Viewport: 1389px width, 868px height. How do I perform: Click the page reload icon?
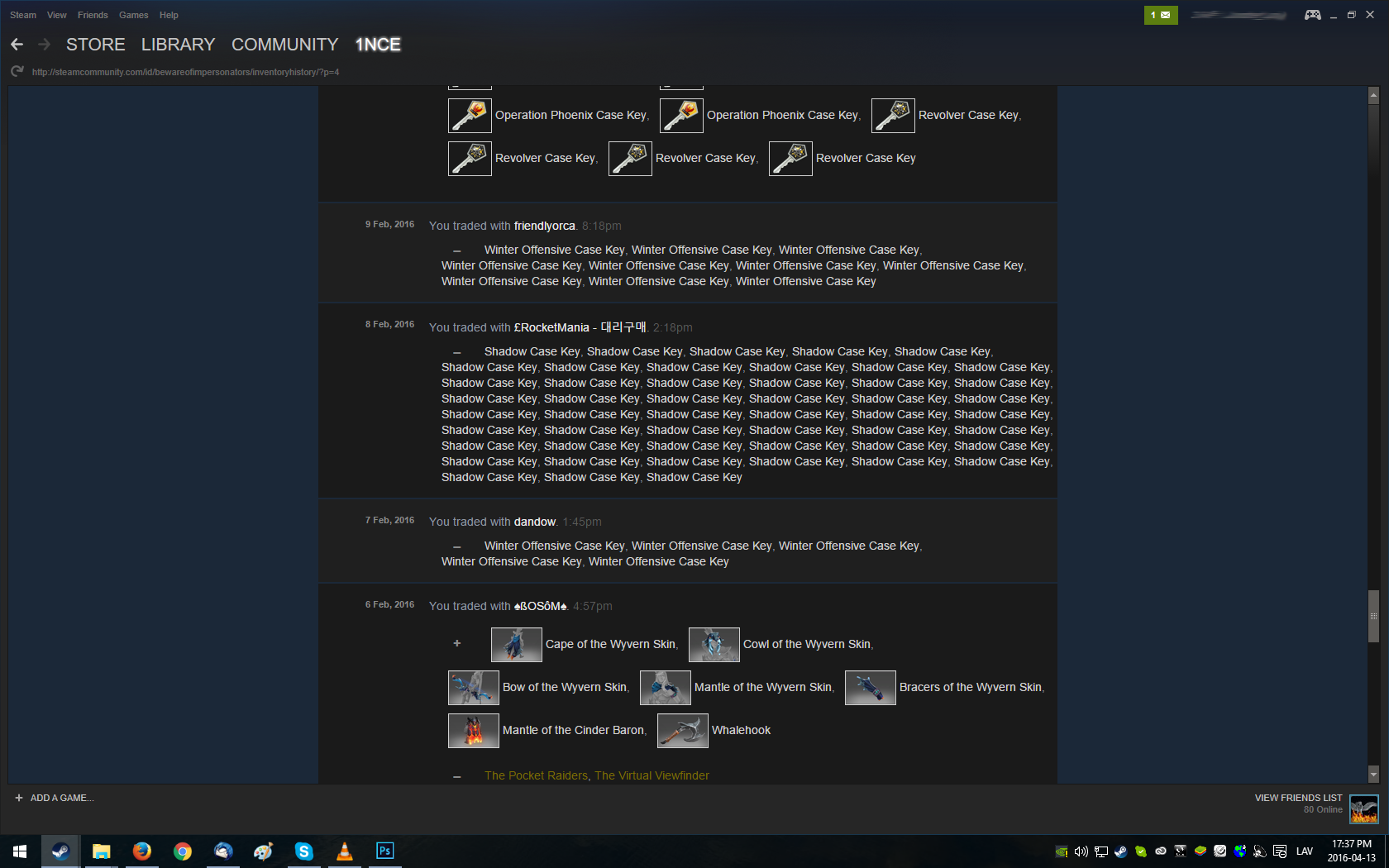pos(17,72)
